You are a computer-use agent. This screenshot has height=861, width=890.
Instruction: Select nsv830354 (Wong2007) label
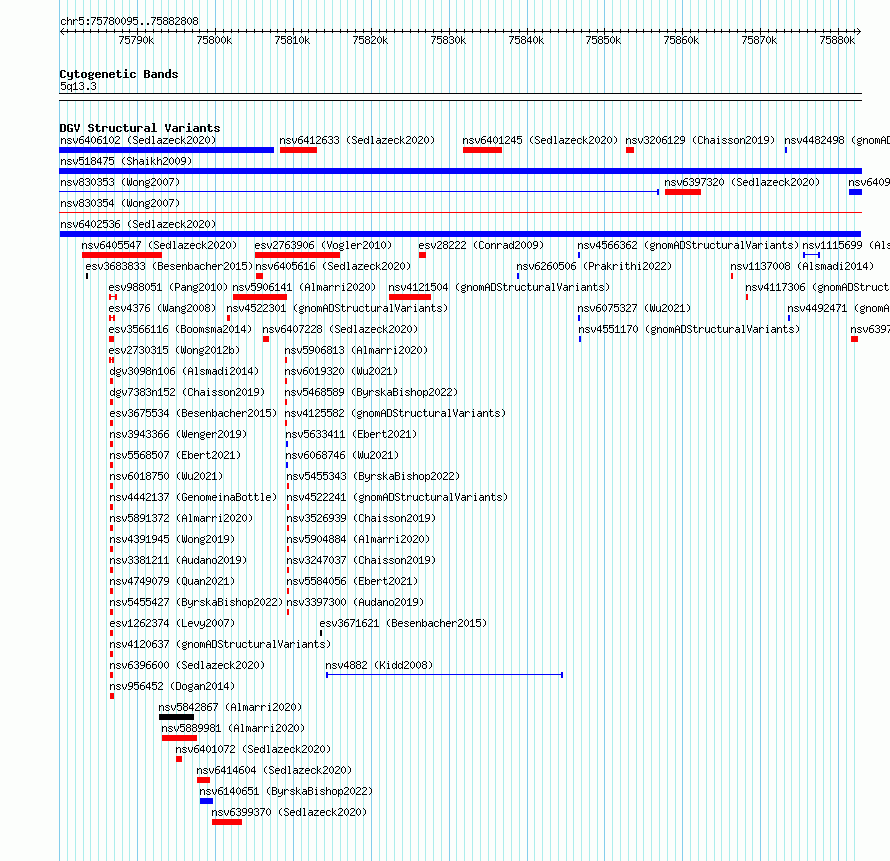tap(120, 203)
